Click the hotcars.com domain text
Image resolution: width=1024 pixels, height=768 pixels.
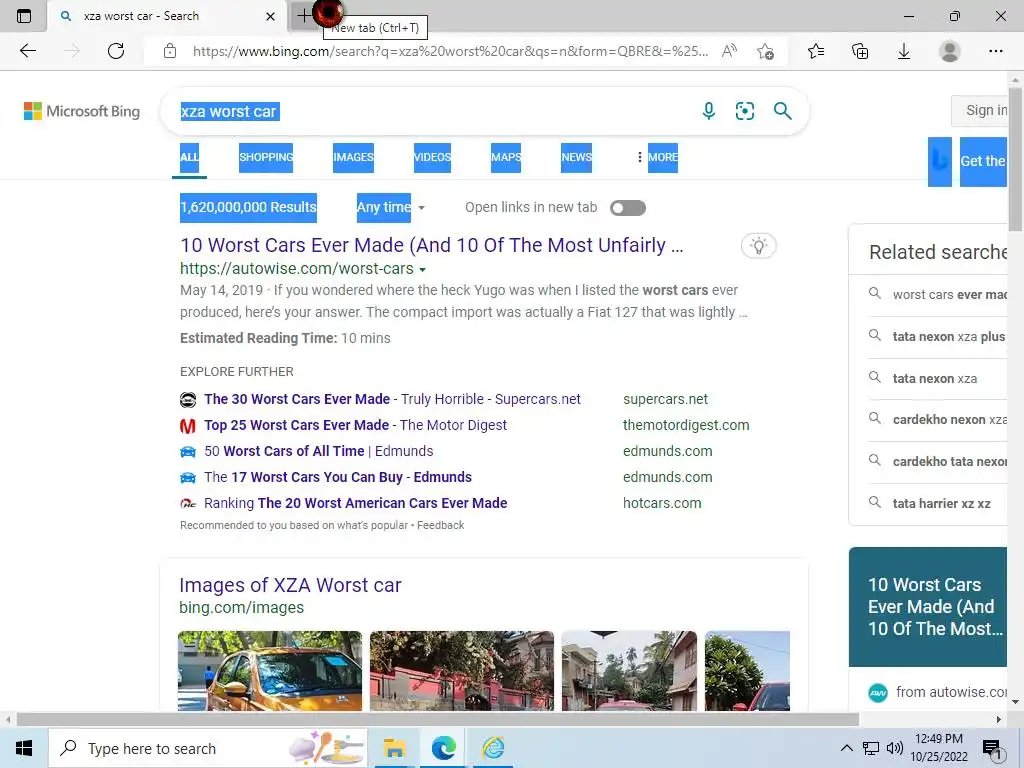(x=662, y=504)
